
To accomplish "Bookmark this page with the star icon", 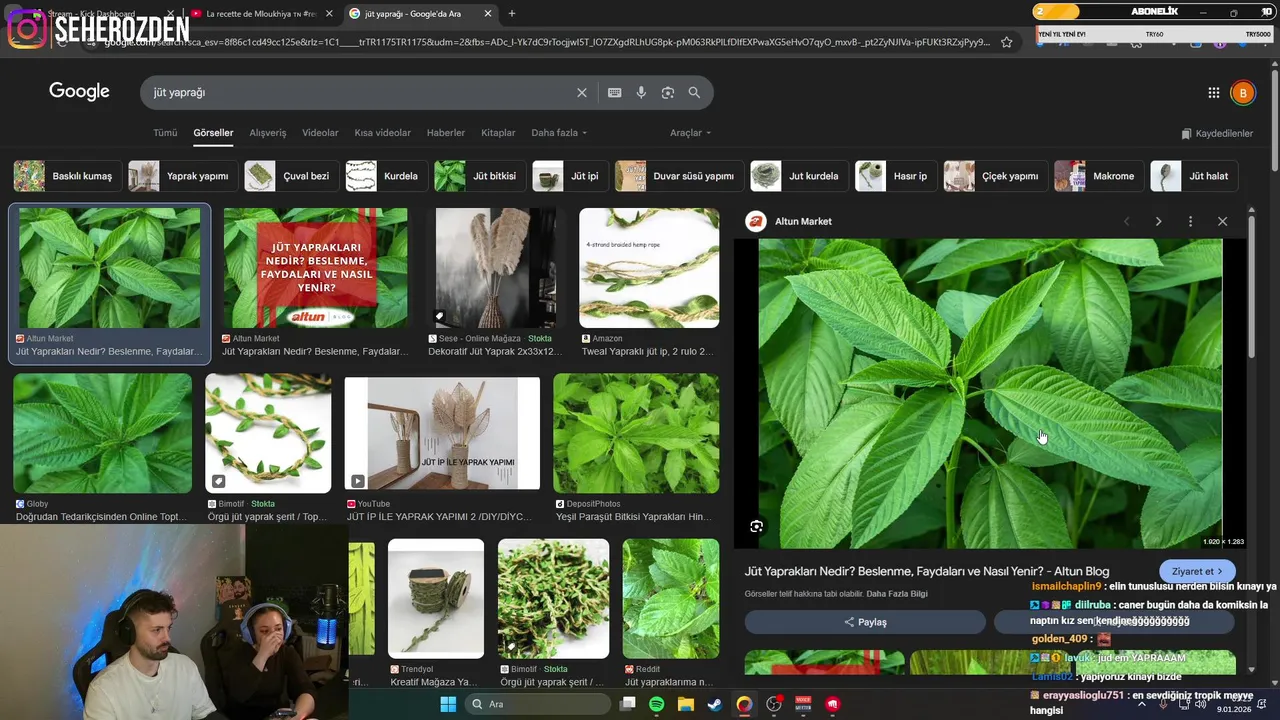I will coord(1007,42).
